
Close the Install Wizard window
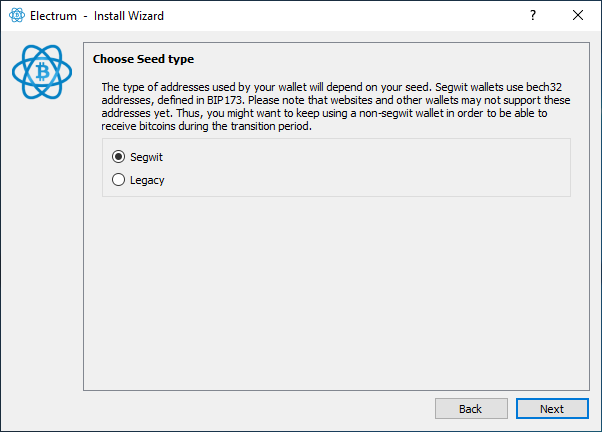(578, 16)
